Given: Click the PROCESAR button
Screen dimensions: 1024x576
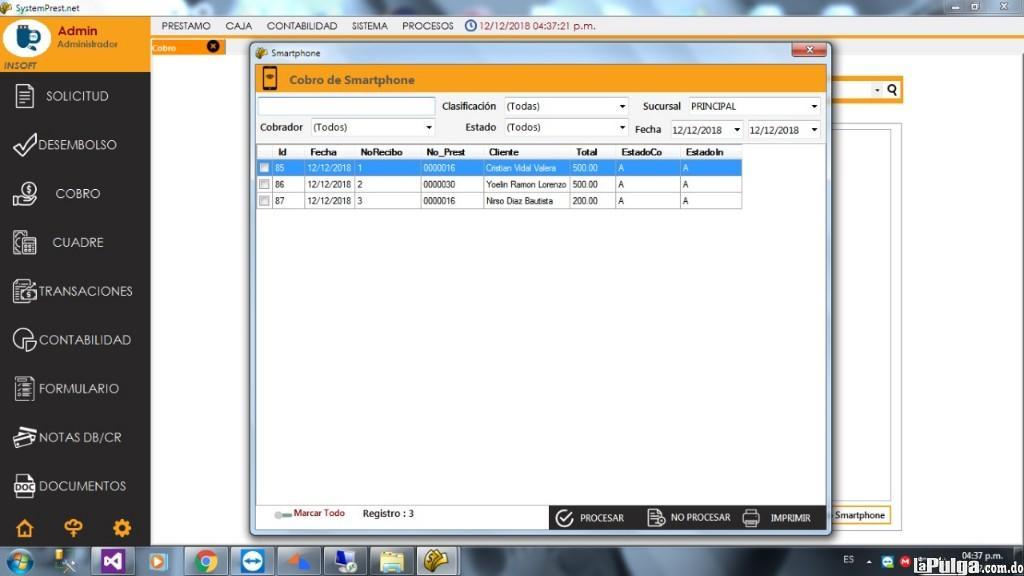Looking at the screenshot, I should point(591,517).
